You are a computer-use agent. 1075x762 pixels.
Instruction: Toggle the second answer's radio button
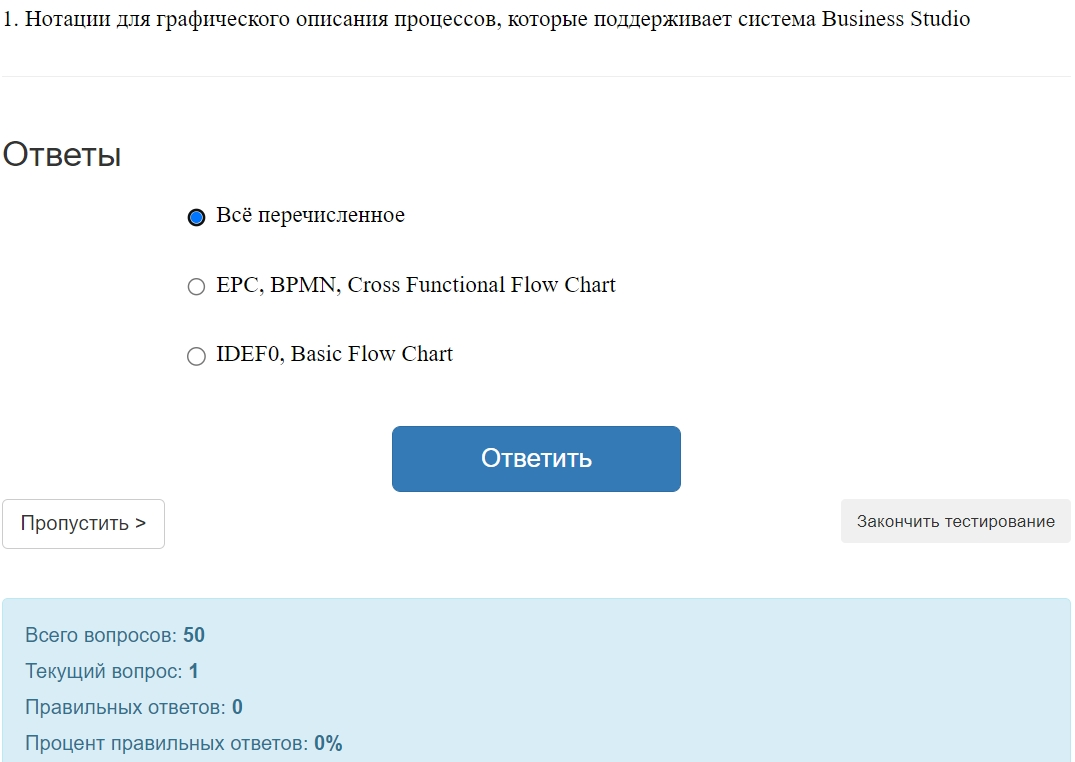tap(196, 286)
